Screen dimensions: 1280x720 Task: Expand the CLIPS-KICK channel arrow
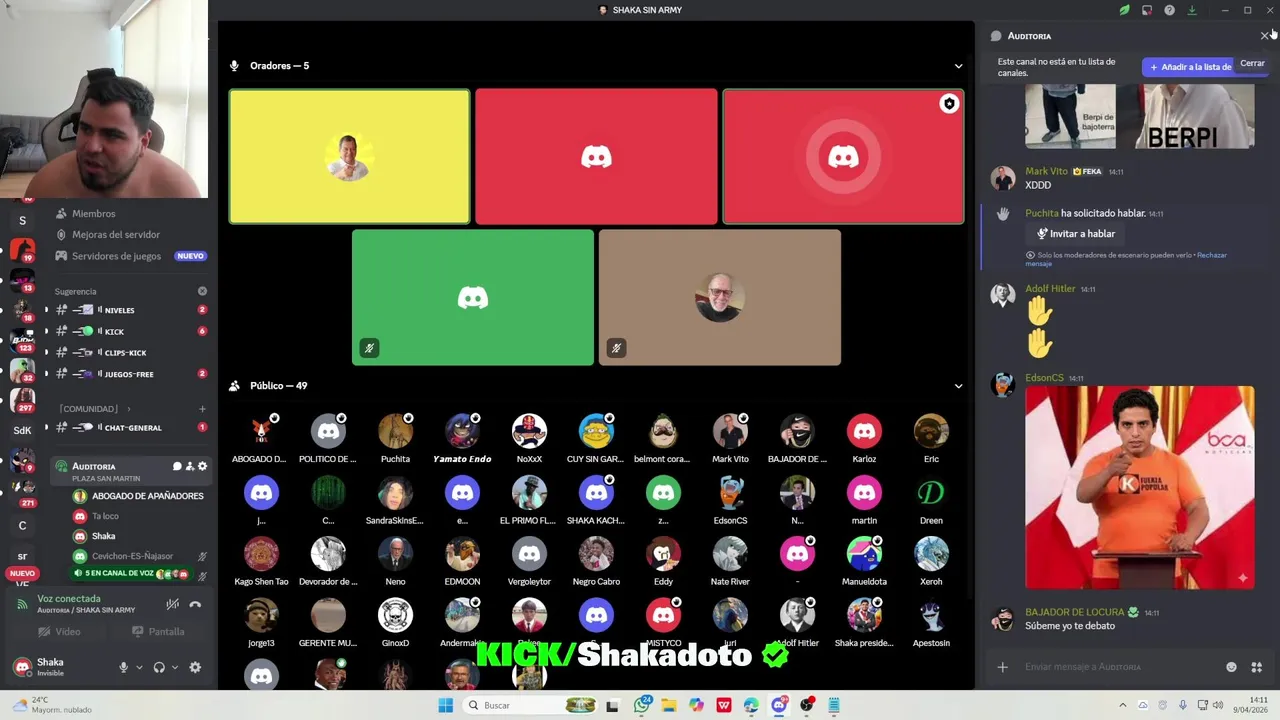pos(46,352)
